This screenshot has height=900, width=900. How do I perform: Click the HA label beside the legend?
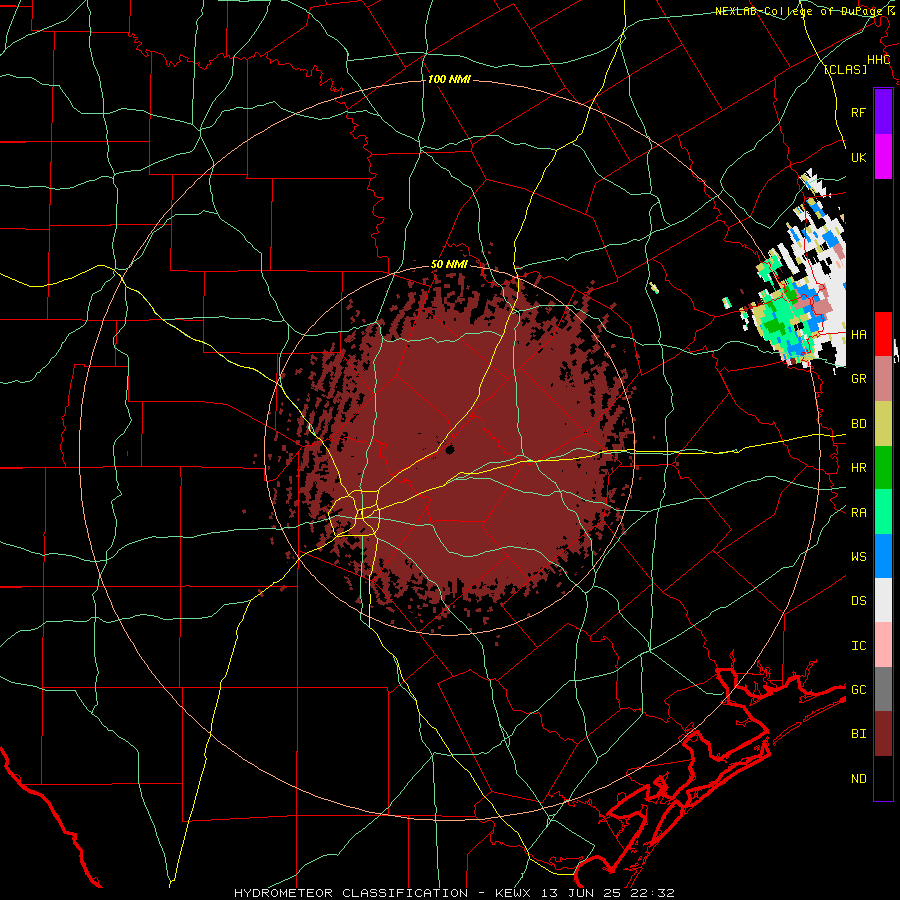pos(858,334)
